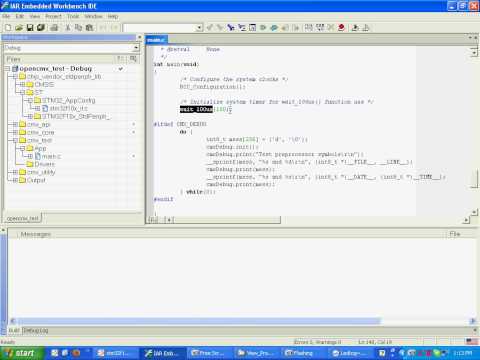Screen dimensions: 480x360
Task: Select the main.c file in the project tree
Action: tap(51, 156)
